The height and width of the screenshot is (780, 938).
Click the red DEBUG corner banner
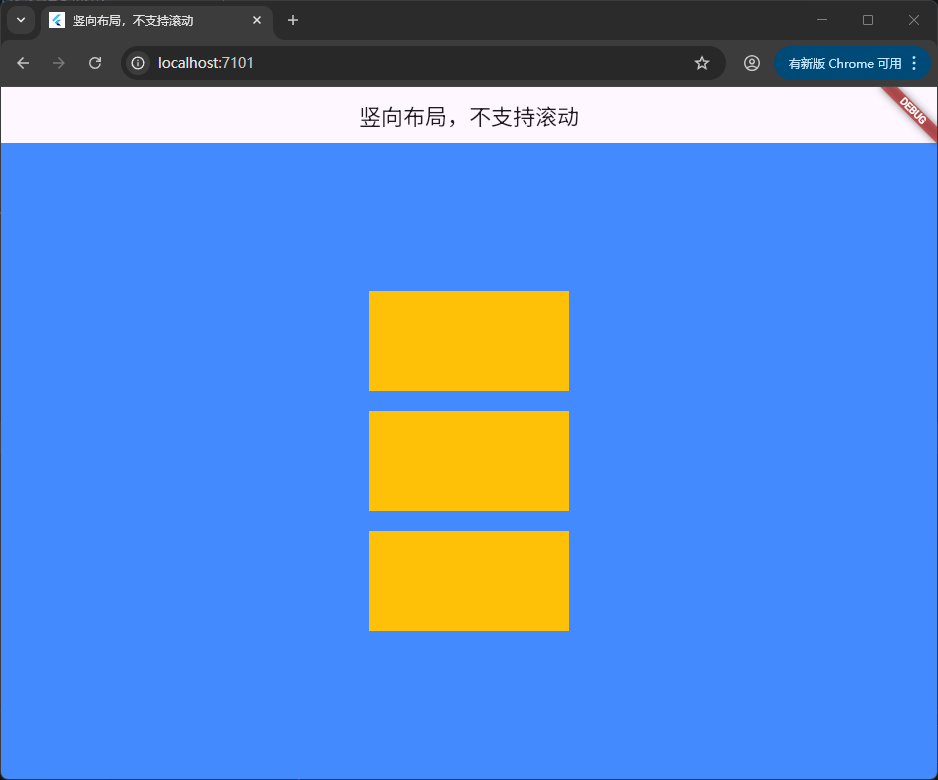914,109
